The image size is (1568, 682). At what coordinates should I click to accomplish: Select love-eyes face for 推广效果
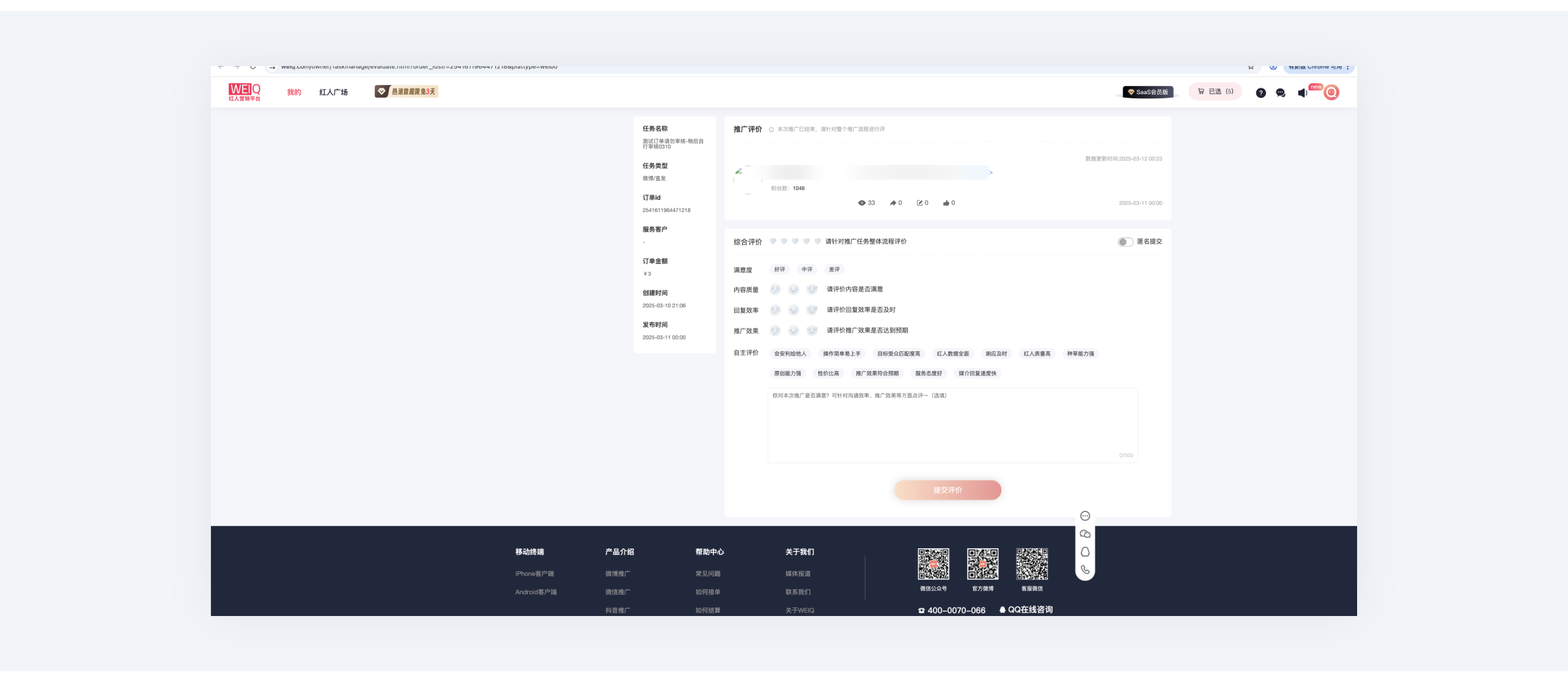812,331
